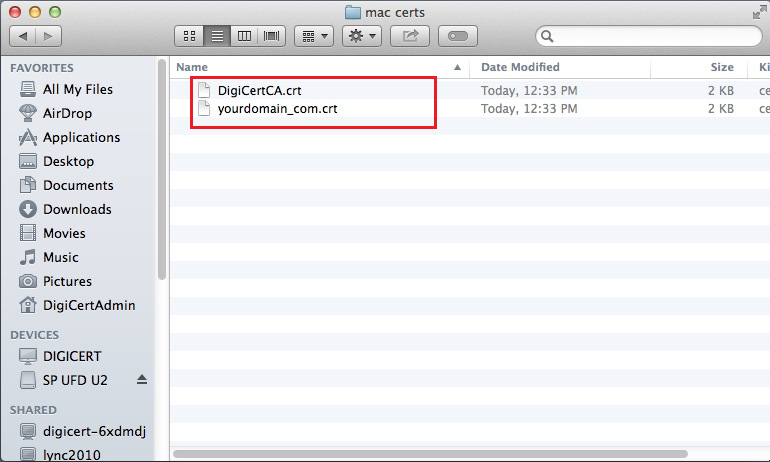
Task: Open the Arrange items dropdown
Action: [x=313, y=36]
